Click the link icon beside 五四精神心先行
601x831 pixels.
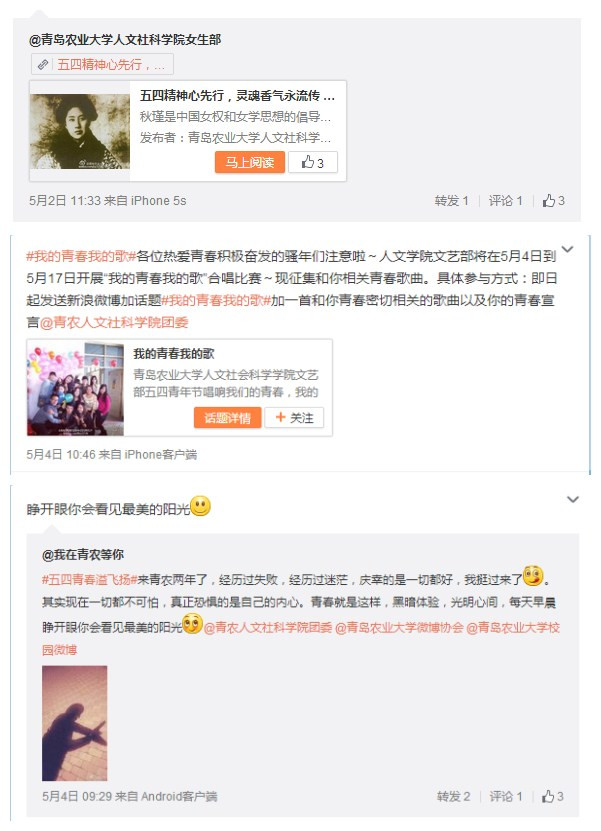(43, 65)
